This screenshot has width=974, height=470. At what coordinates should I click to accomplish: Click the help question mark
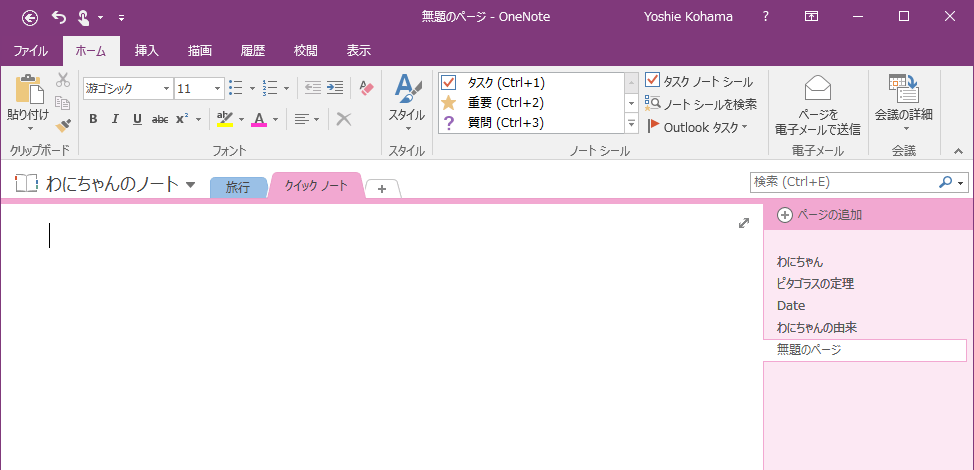pos(765,17)
